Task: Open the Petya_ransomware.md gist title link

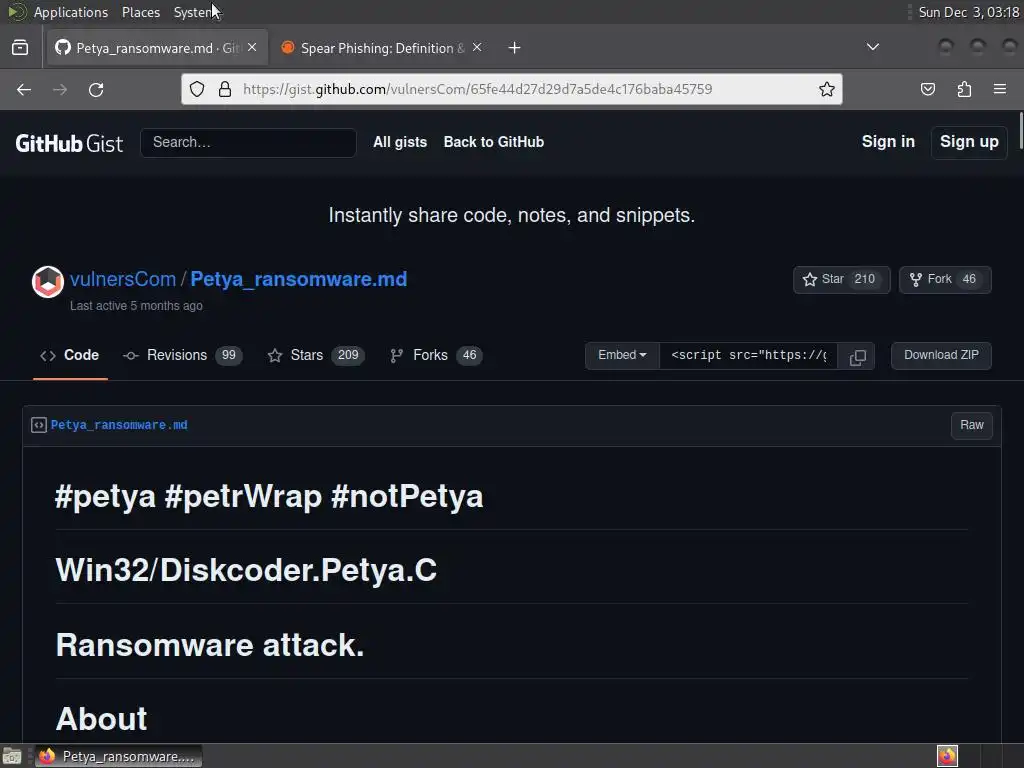Action: (298, 280)
